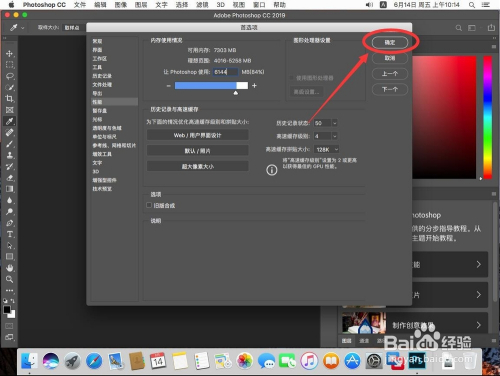Select the Move tool
Image resolution: width=500 pixels, height=376 pixels.
[10, 53]
